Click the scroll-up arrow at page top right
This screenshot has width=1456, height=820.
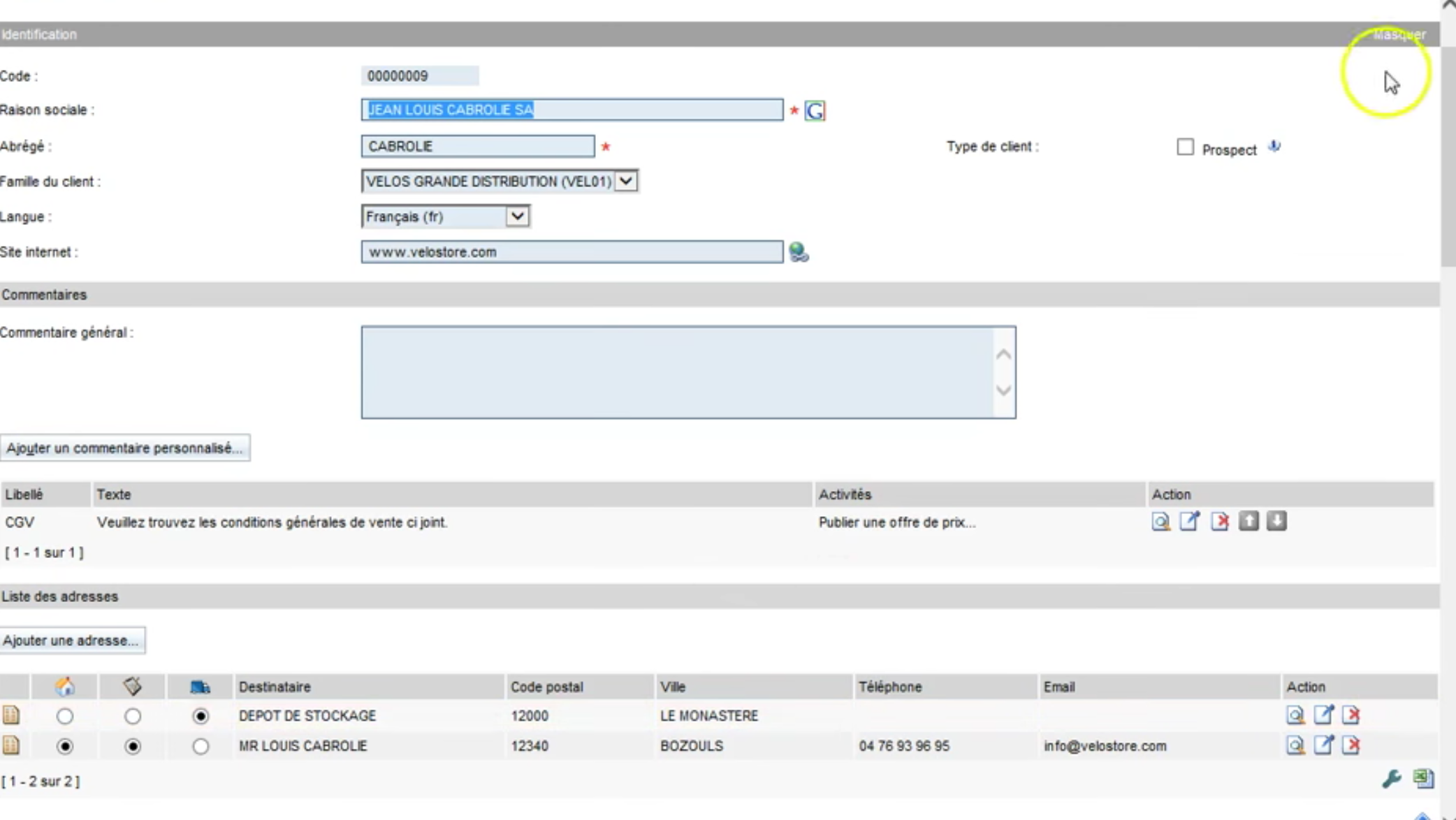(x=1448, y=6)
